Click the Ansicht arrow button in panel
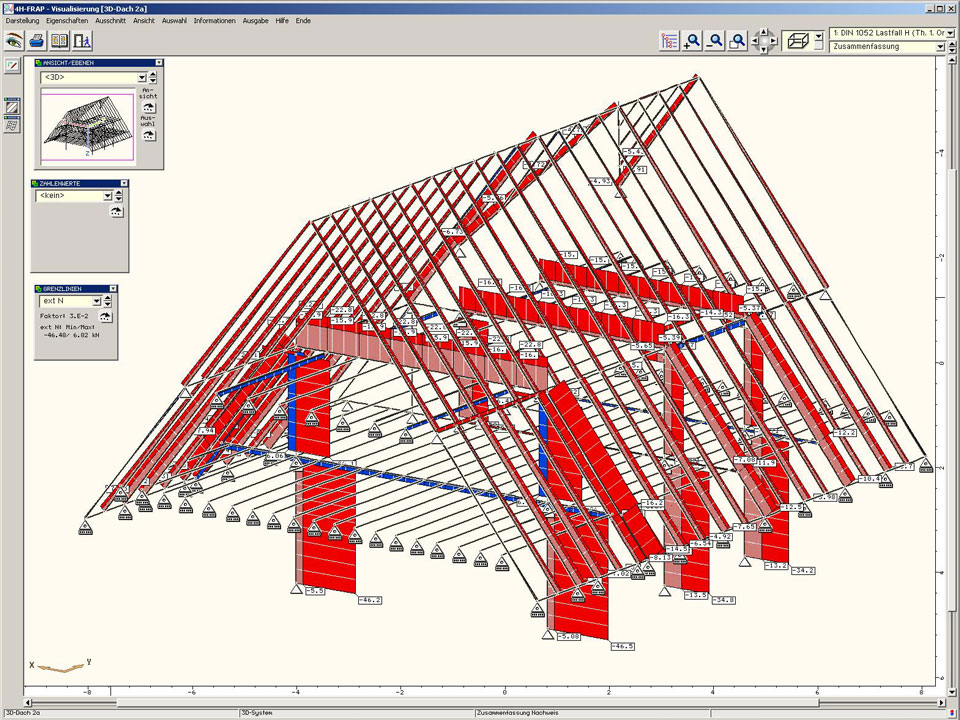 point(148,107)
